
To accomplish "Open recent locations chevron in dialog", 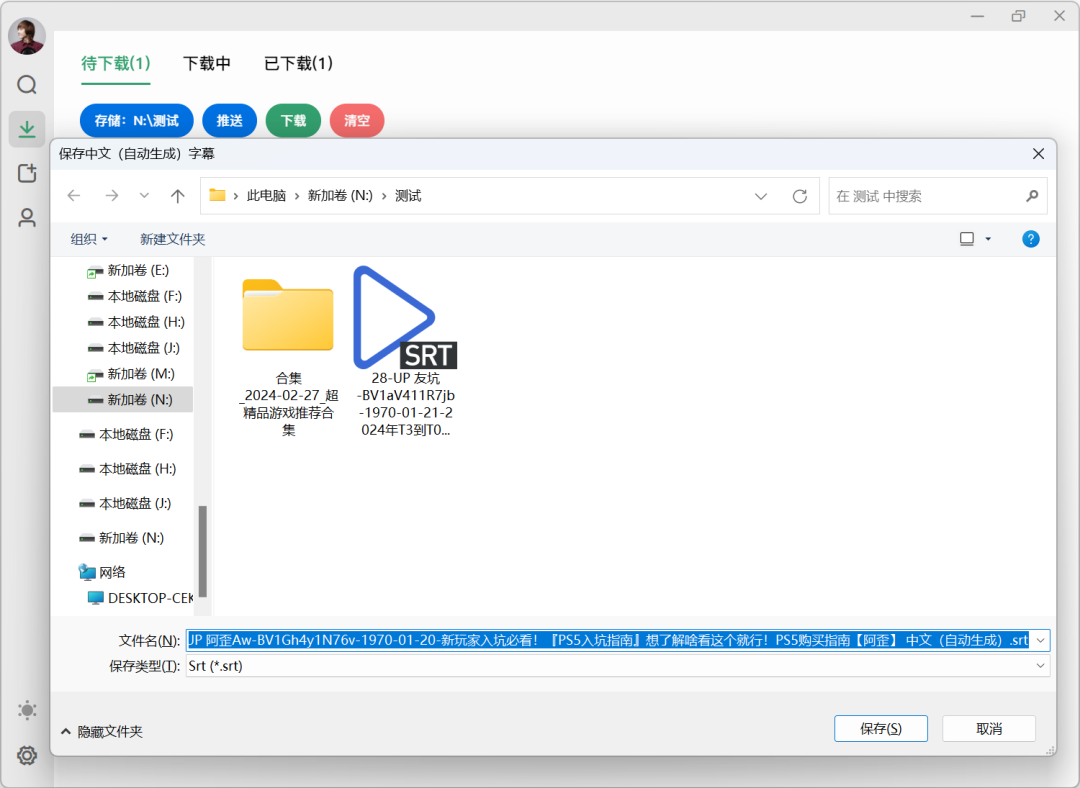I will pyautogui.click(x=144, y=196).
